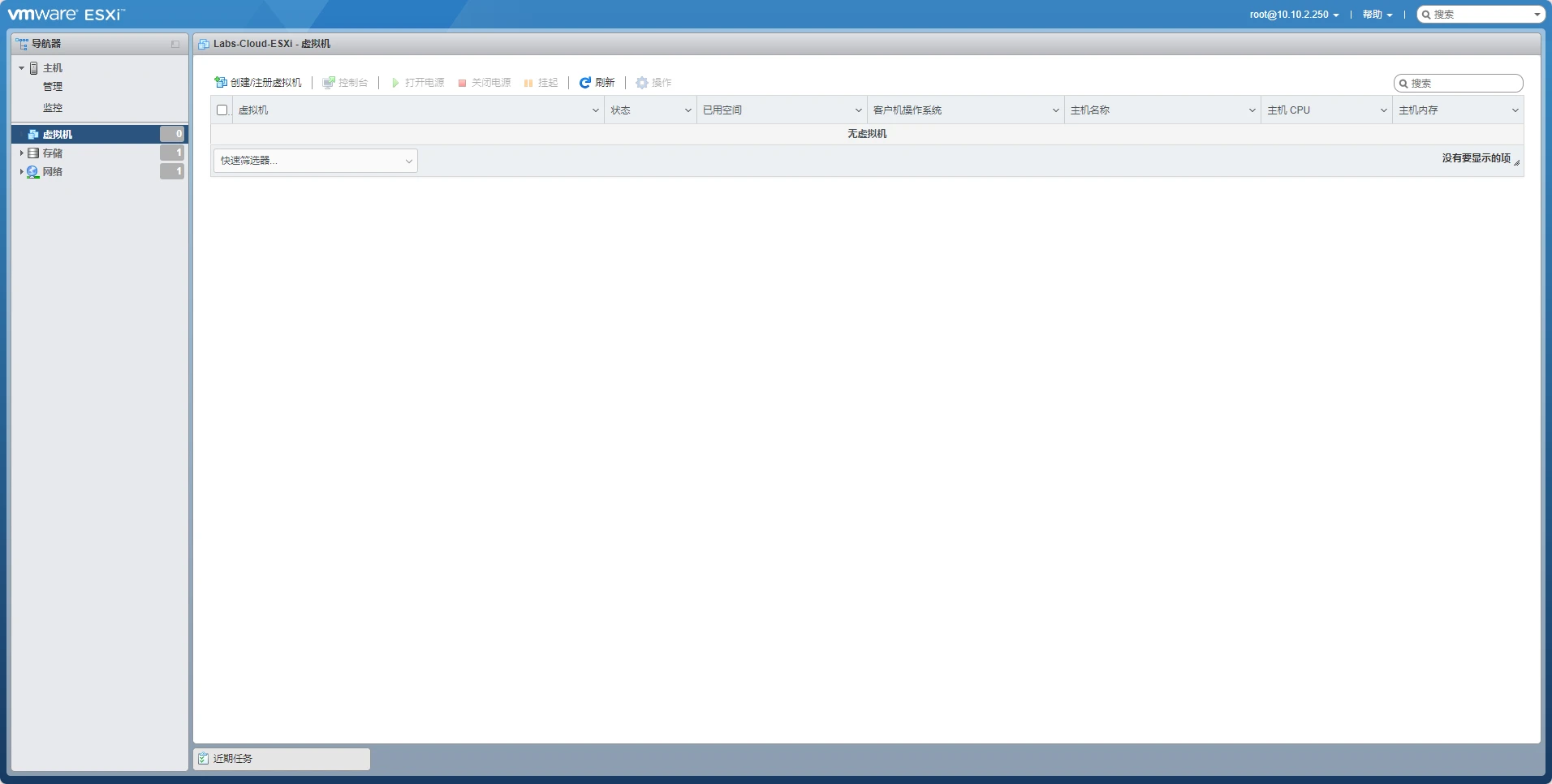
Task: Open the Help (帮助) menu
Action: point(1377,15)
